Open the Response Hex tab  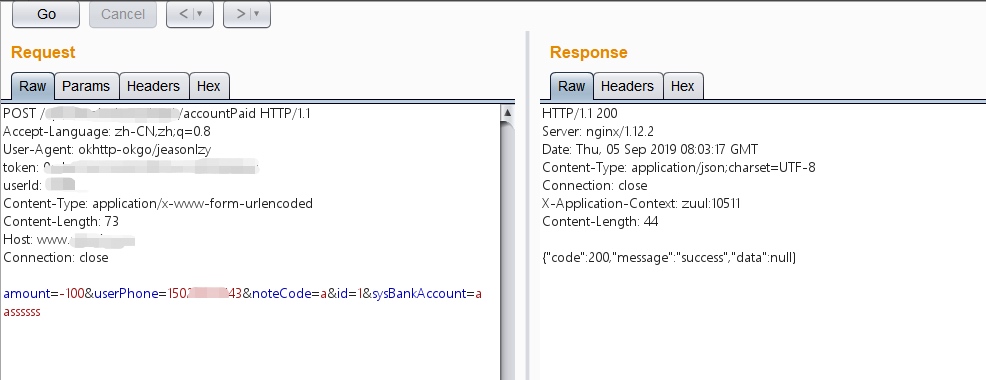point(683,86)
